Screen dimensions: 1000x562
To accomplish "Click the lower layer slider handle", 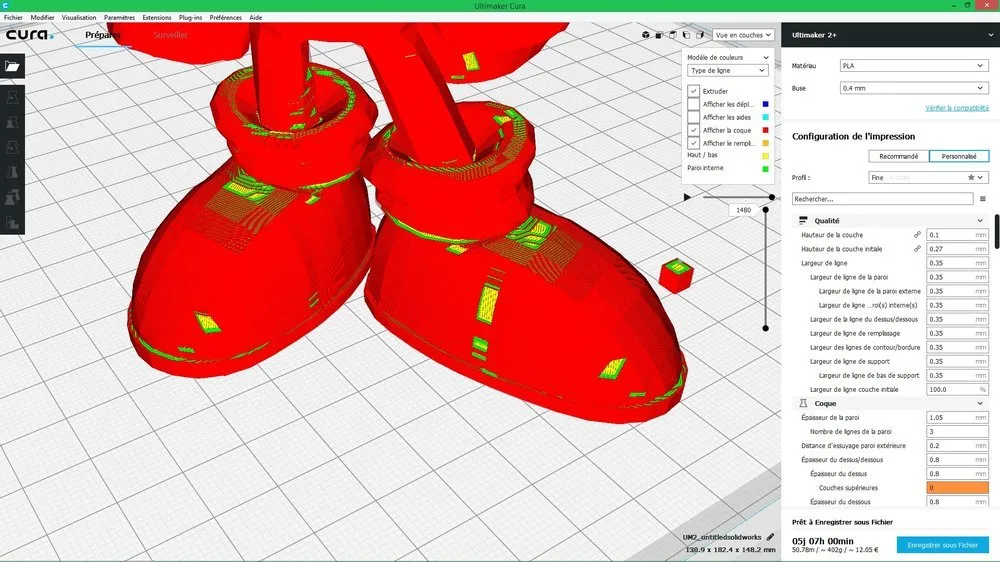I will click(x=766, y=328).
